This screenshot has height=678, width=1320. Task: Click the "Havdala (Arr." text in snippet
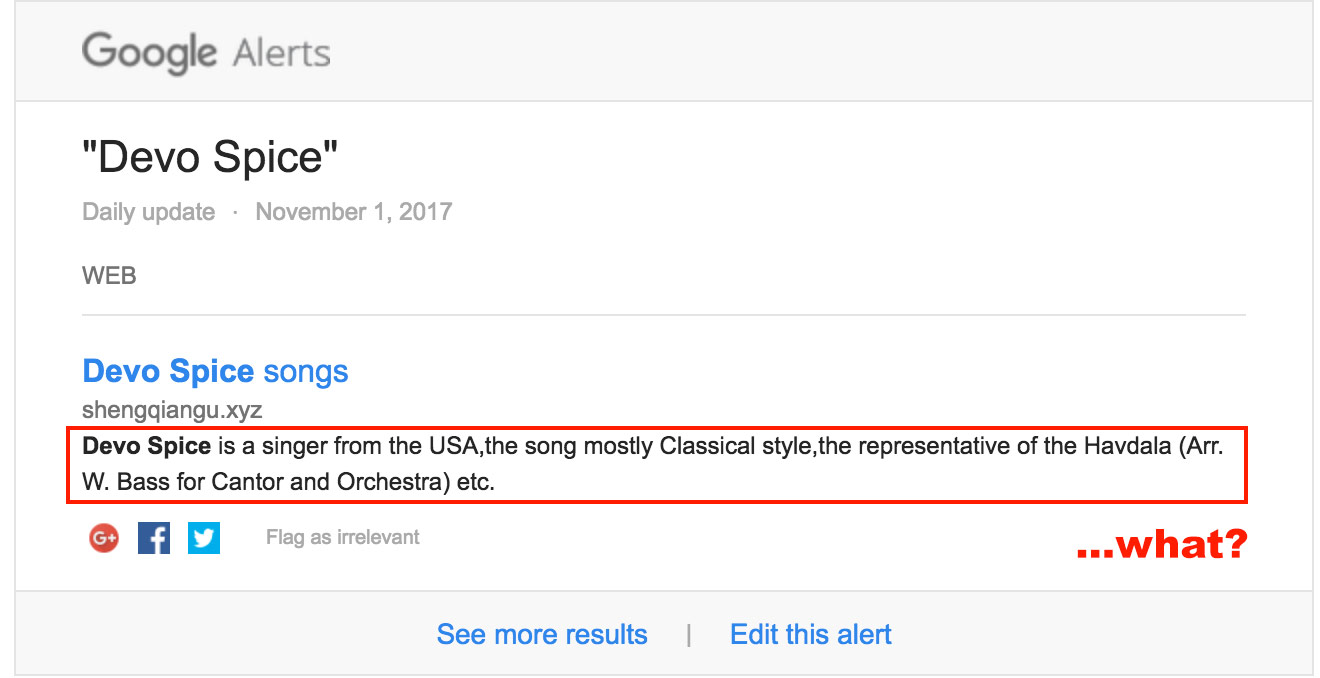tap(1163, 446)
